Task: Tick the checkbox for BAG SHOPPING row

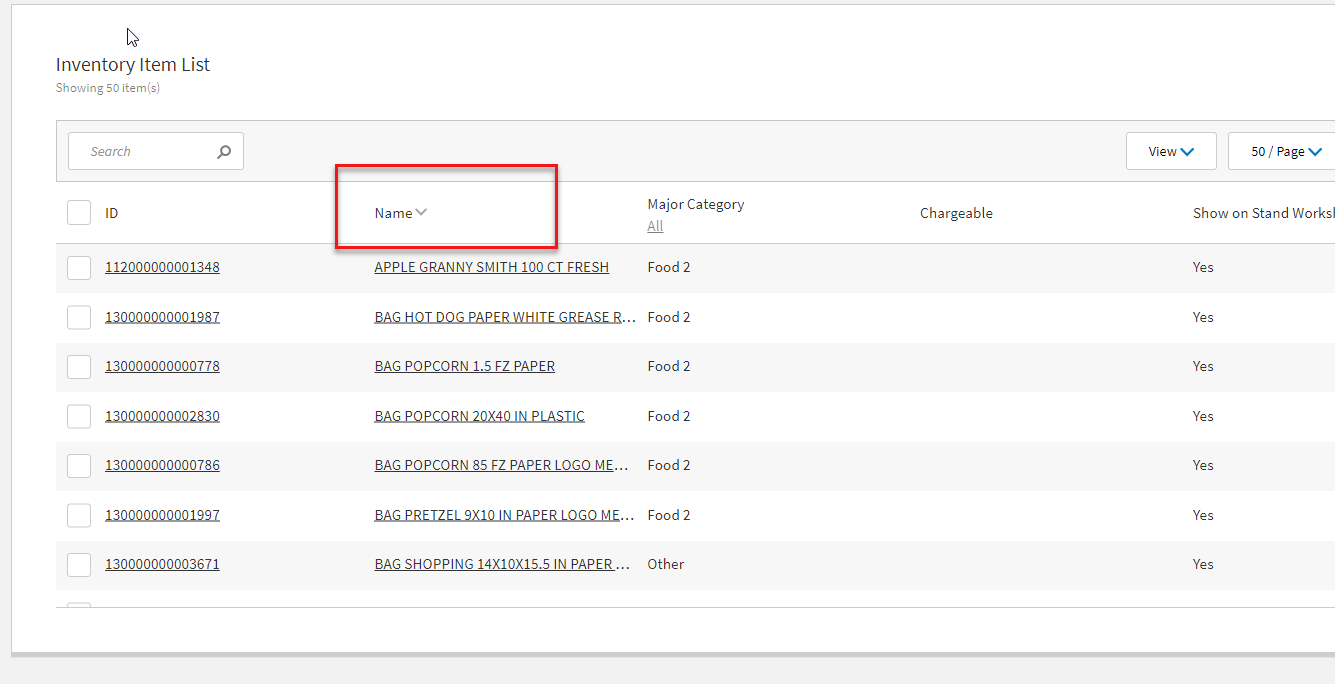Action: pyautogui.click(x=79, y=565)
